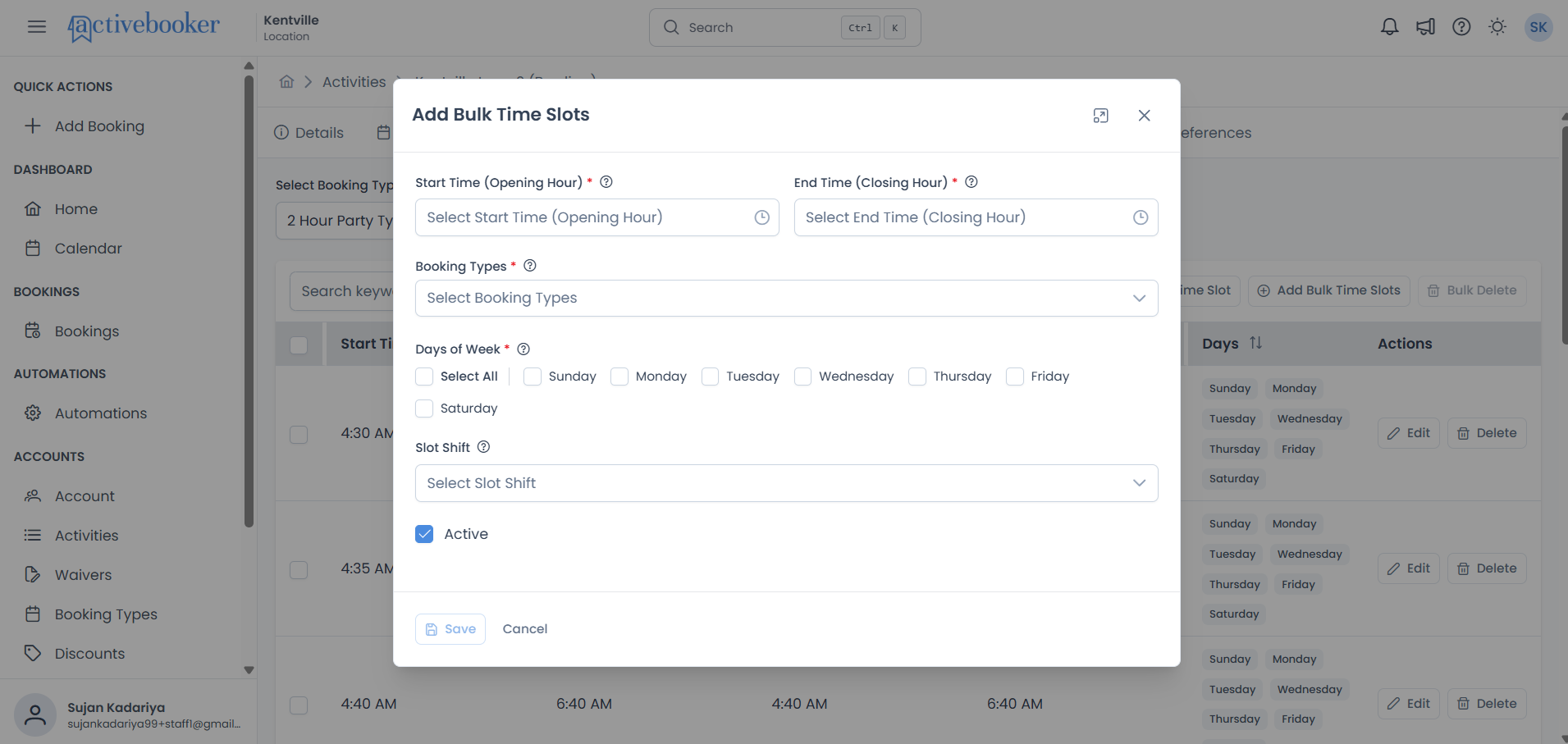
Task: Check the Thursday checkbox
Action: 917,377
